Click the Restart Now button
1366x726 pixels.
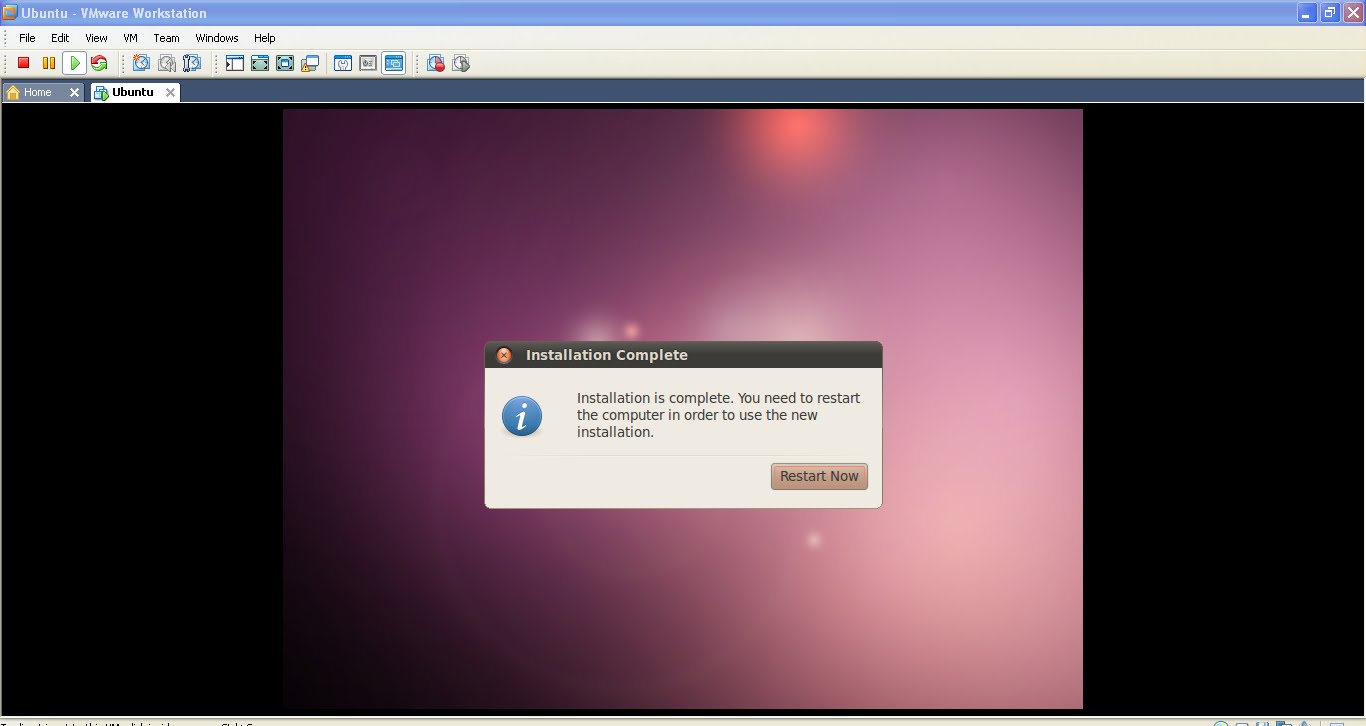click(x=819, y=476)
